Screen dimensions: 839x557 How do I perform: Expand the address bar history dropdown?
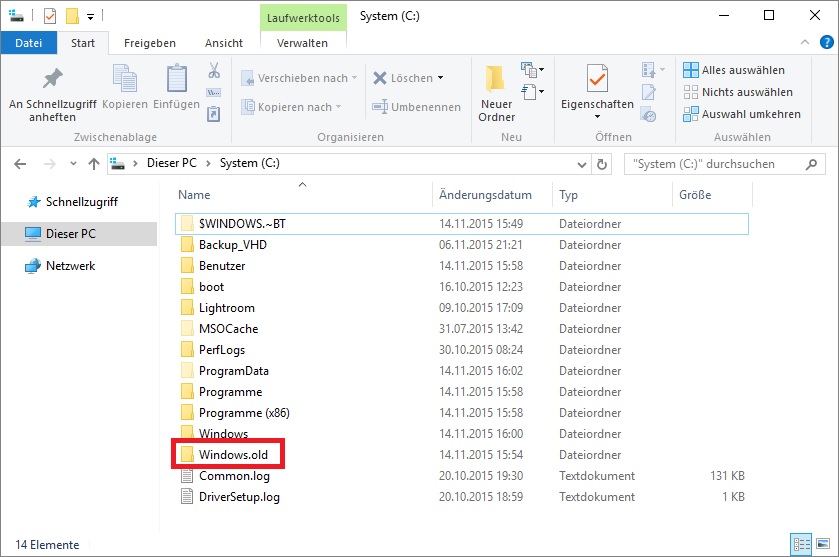(582, 164)
